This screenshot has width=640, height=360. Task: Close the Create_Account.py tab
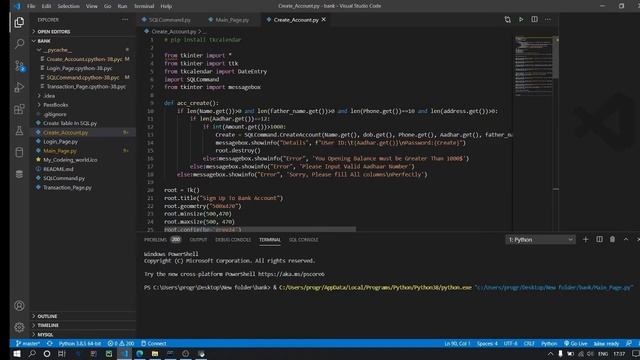pos(324,20)
